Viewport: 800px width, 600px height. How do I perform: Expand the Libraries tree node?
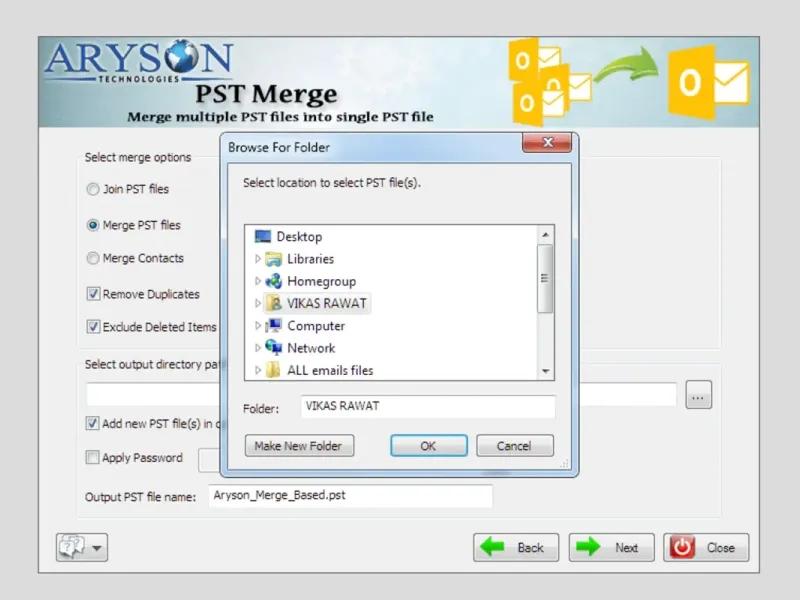(x=258, y=259)
